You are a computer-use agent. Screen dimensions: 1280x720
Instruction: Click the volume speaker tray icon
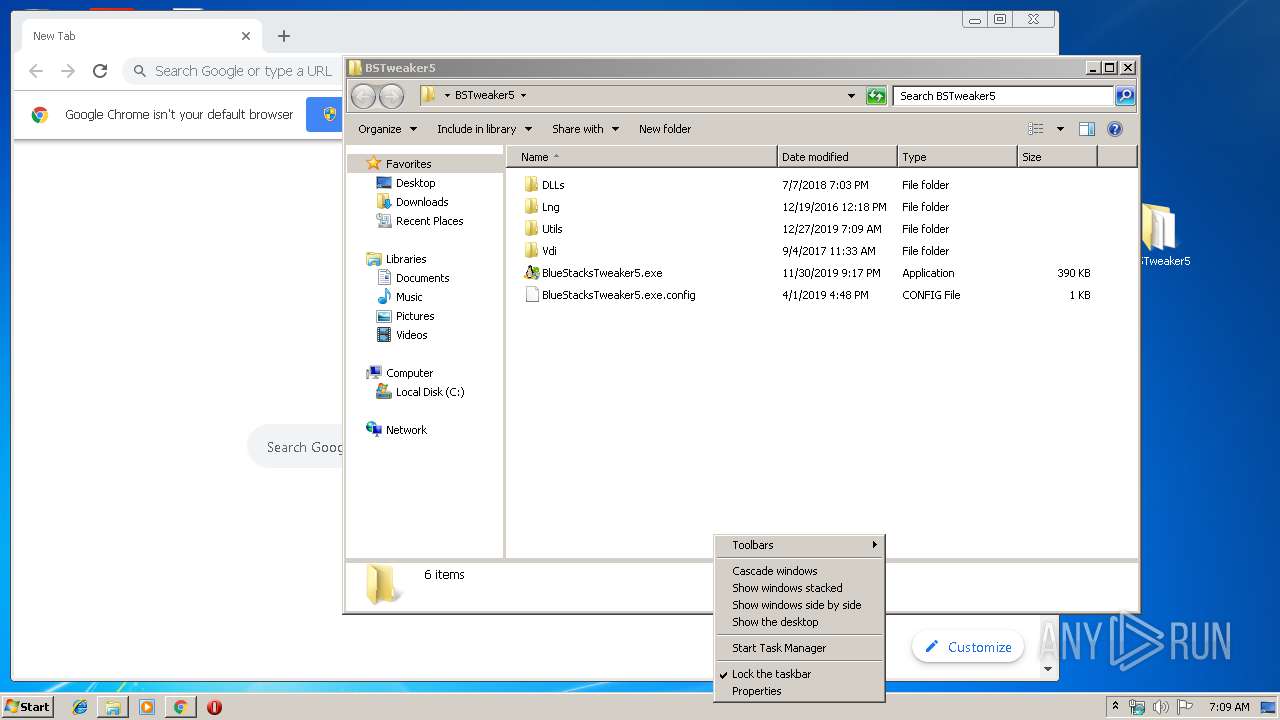coord(1160,707)
